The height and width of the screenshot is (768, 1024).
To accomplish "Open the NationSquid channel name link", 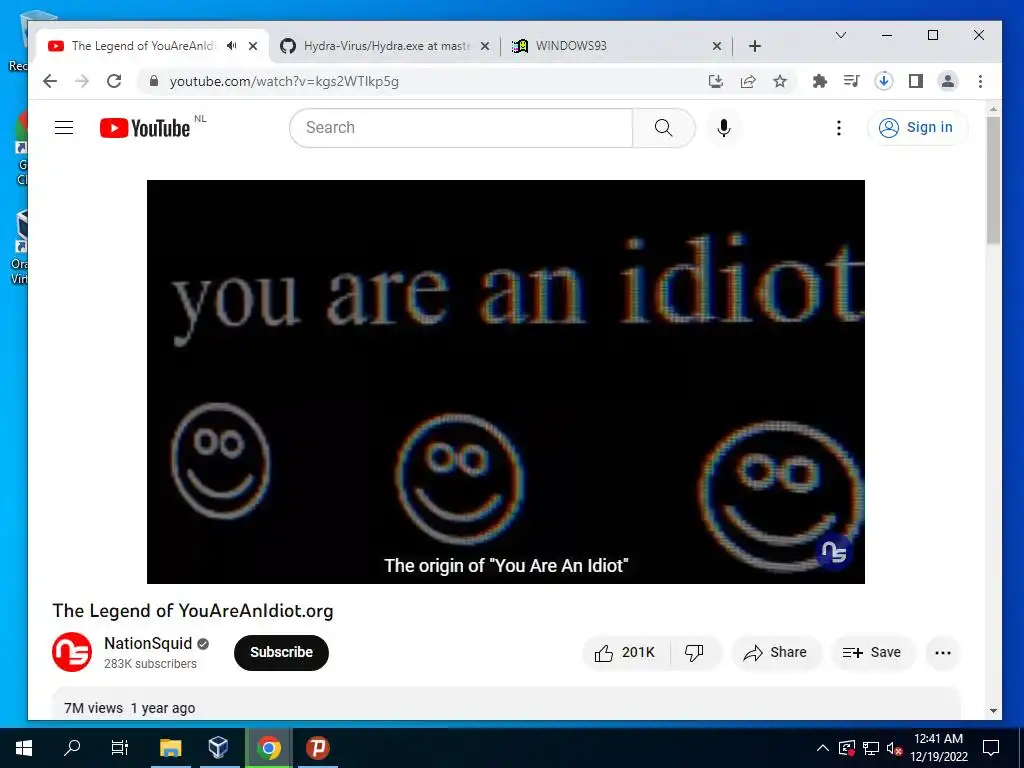I will pos(148,643).
